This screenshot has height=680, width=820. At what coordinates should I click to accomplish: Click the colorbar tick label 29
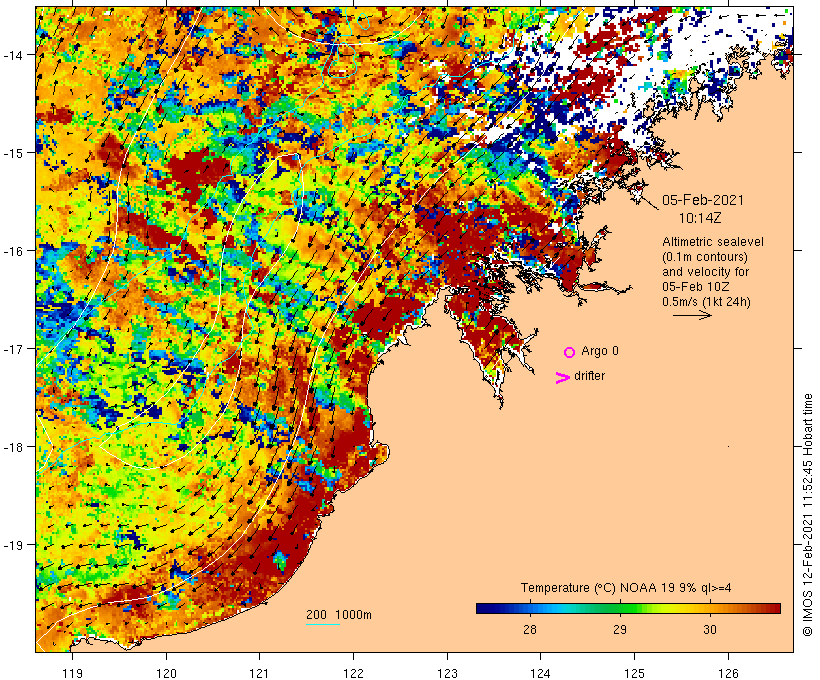[620, 629]
